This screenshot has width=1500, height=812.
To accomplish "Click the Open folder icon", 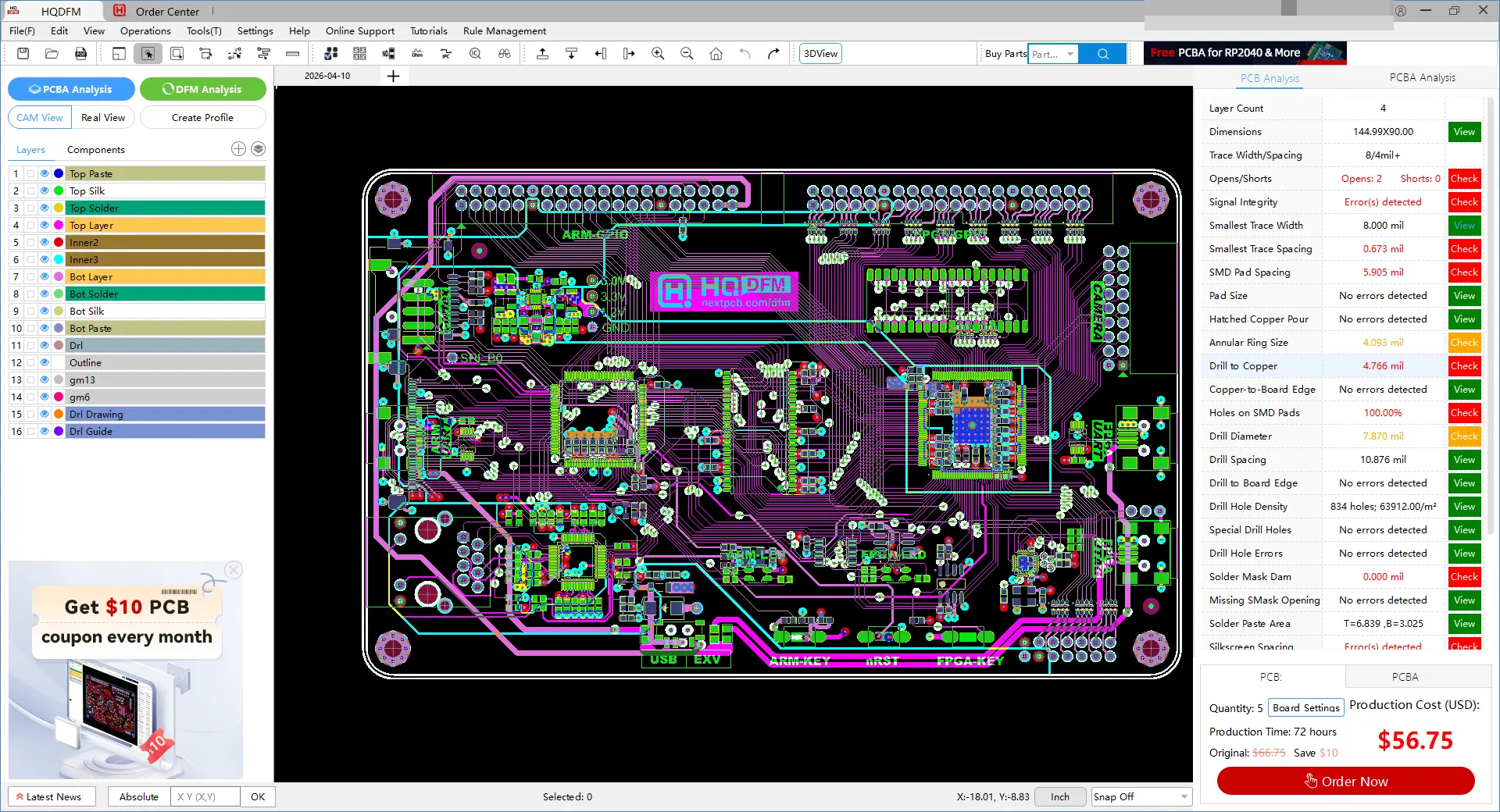I will coord(52,54).
